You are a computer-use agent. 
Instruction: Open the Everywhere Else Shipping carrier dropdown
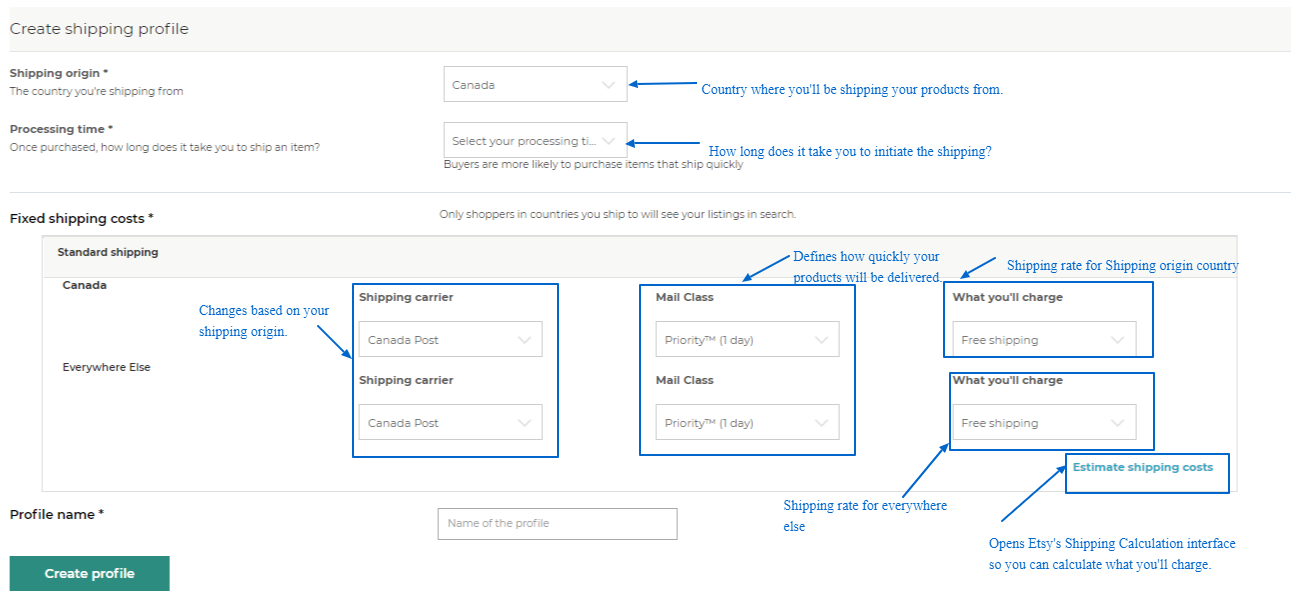[x=450, y=422]
